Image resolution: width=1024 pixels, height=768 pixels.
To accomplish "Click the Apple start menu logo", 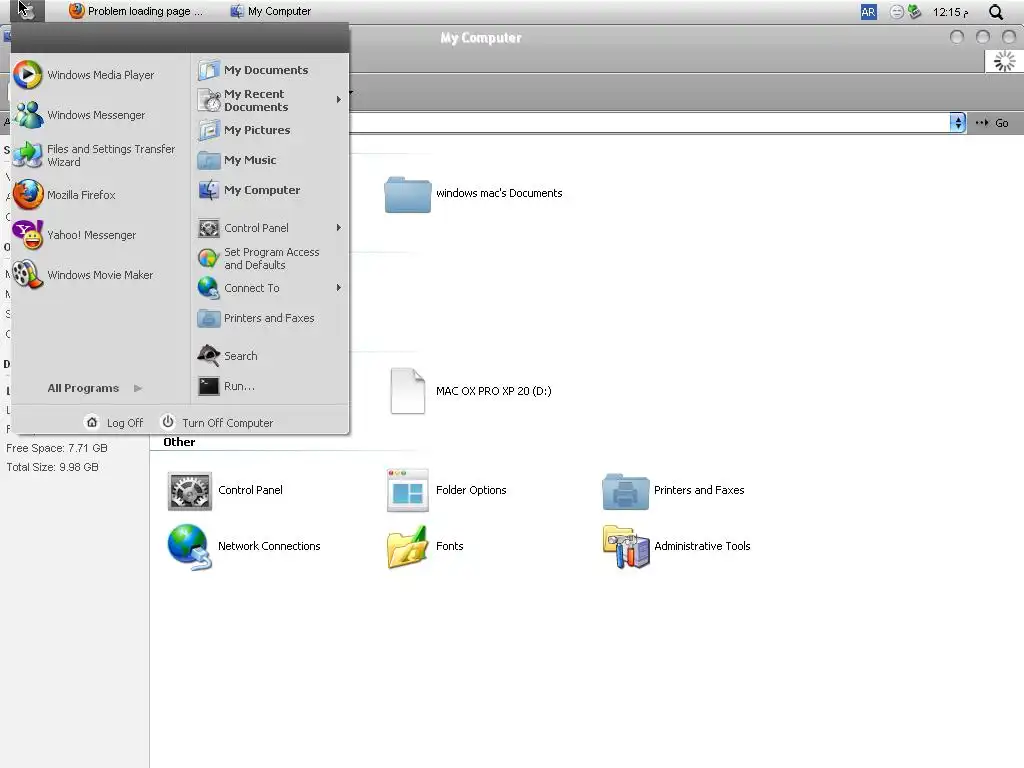I will (x=26, y=10).
